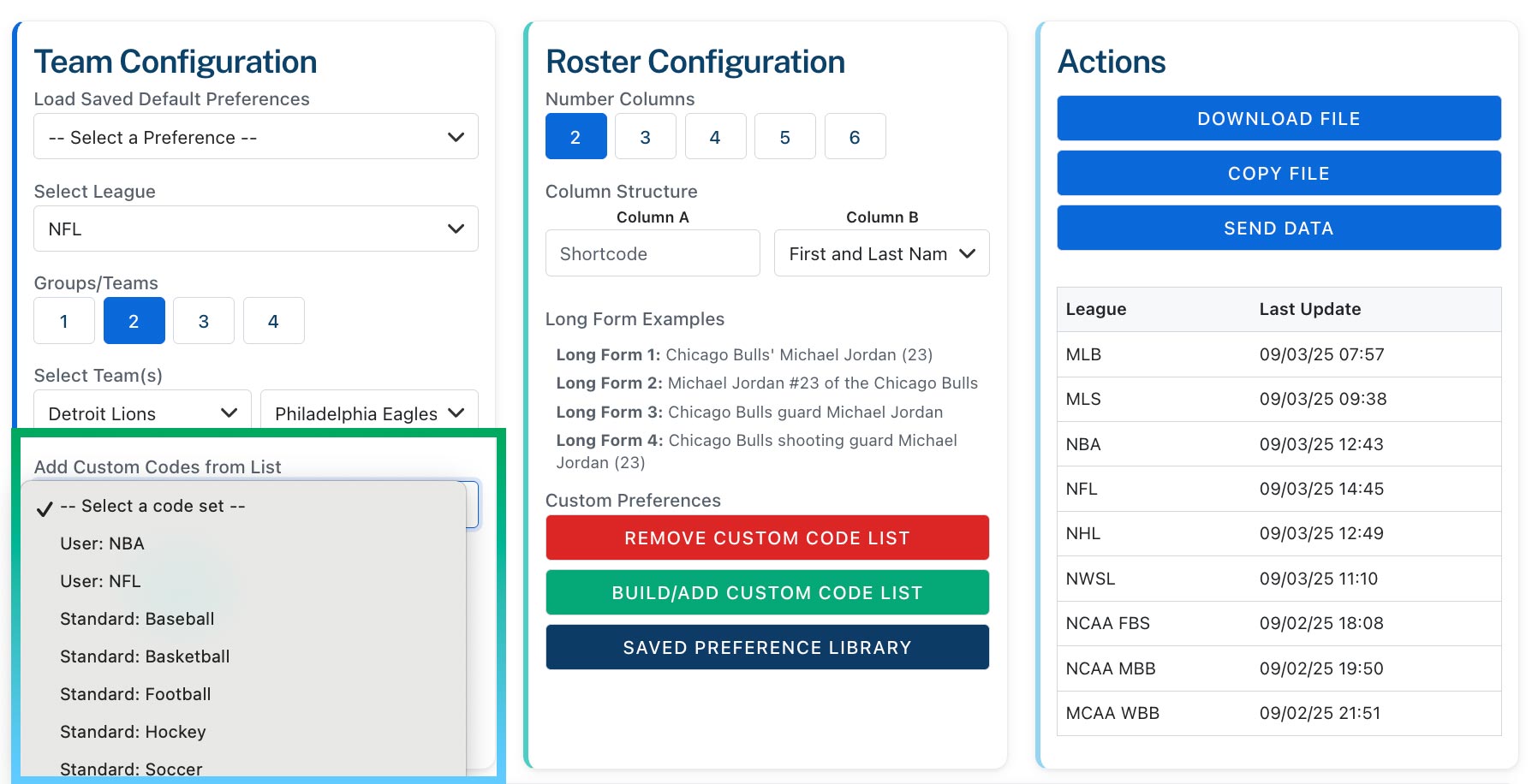Click the DOWNLOAD FILE button
1538x784 pixels.
click(1278, 118)
